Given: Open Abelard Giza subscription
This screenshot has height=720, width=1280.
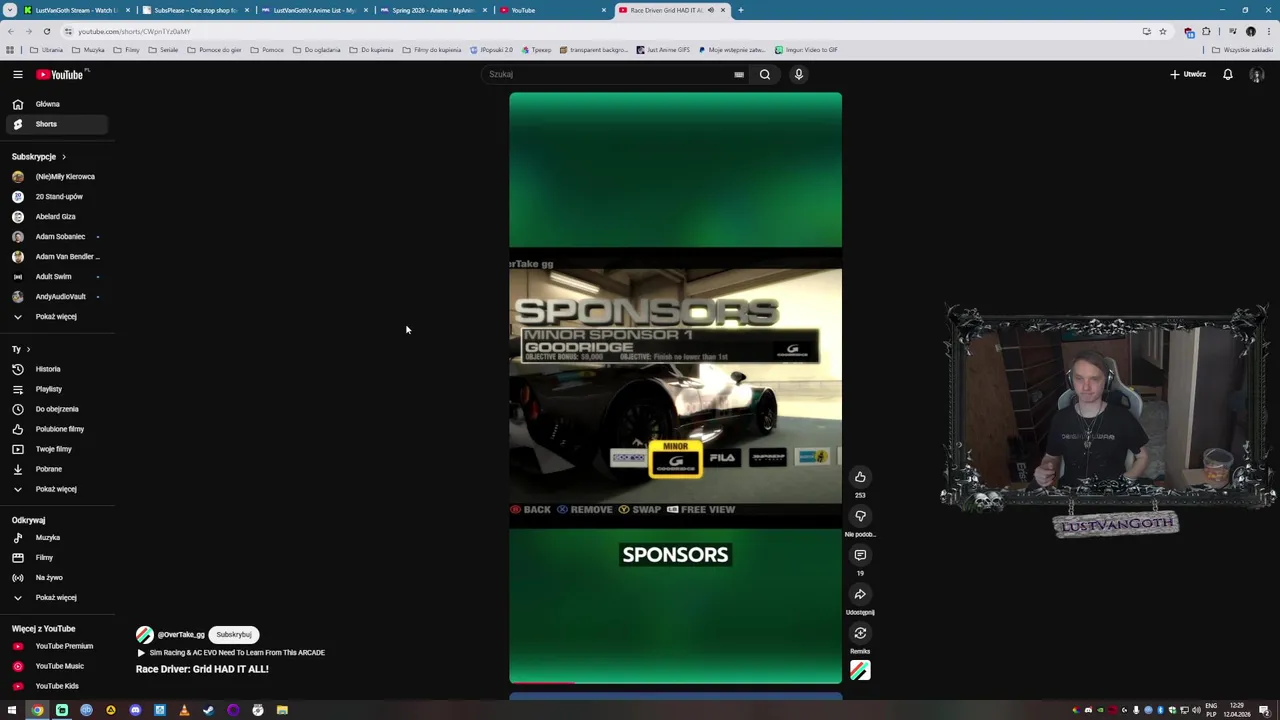Looking at the screenshot, I should click(x=57, y=216).
